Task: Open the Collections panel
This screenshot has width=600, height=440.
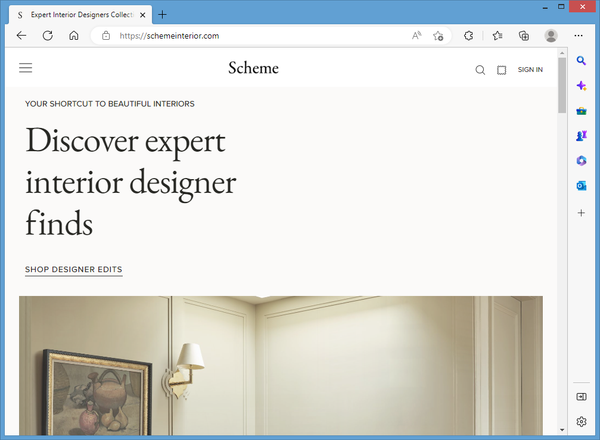Action: (524, 36)
